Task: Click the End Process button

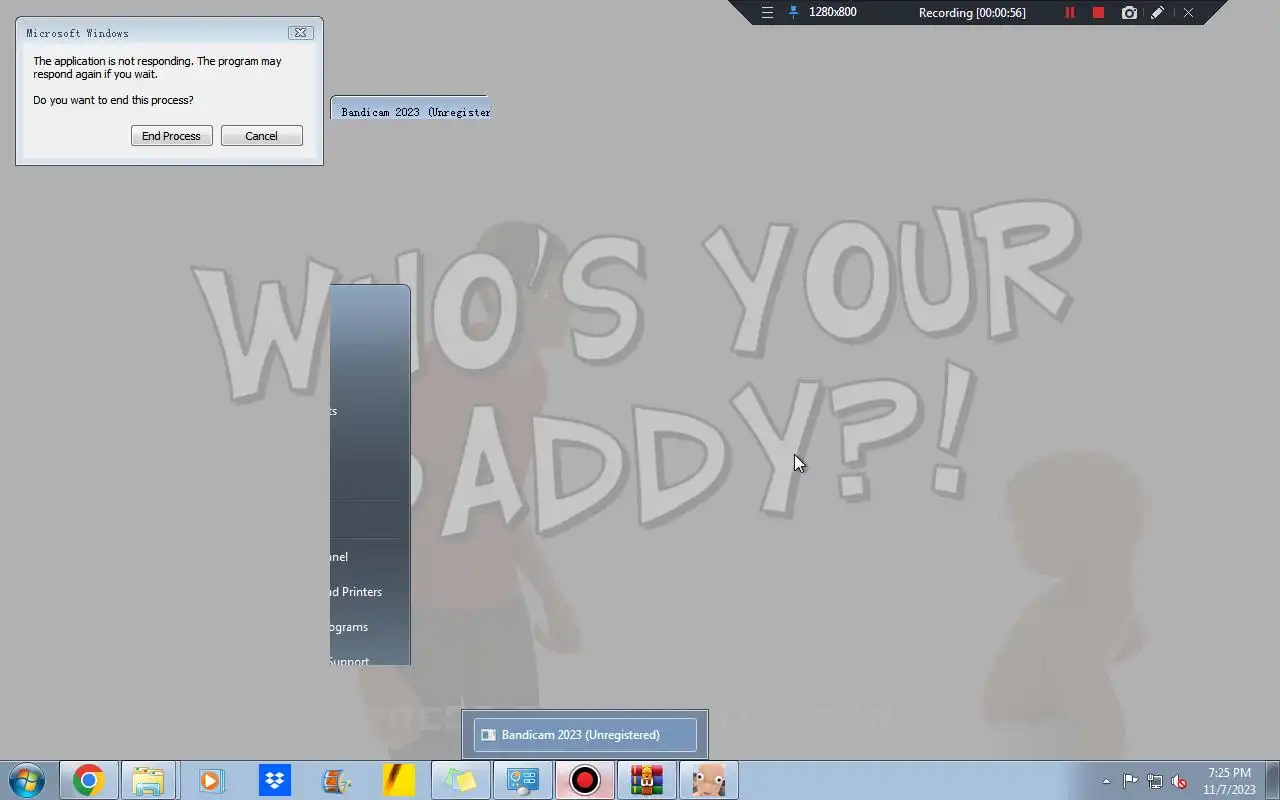Action: pyautogui.click(x=171, y=136)
